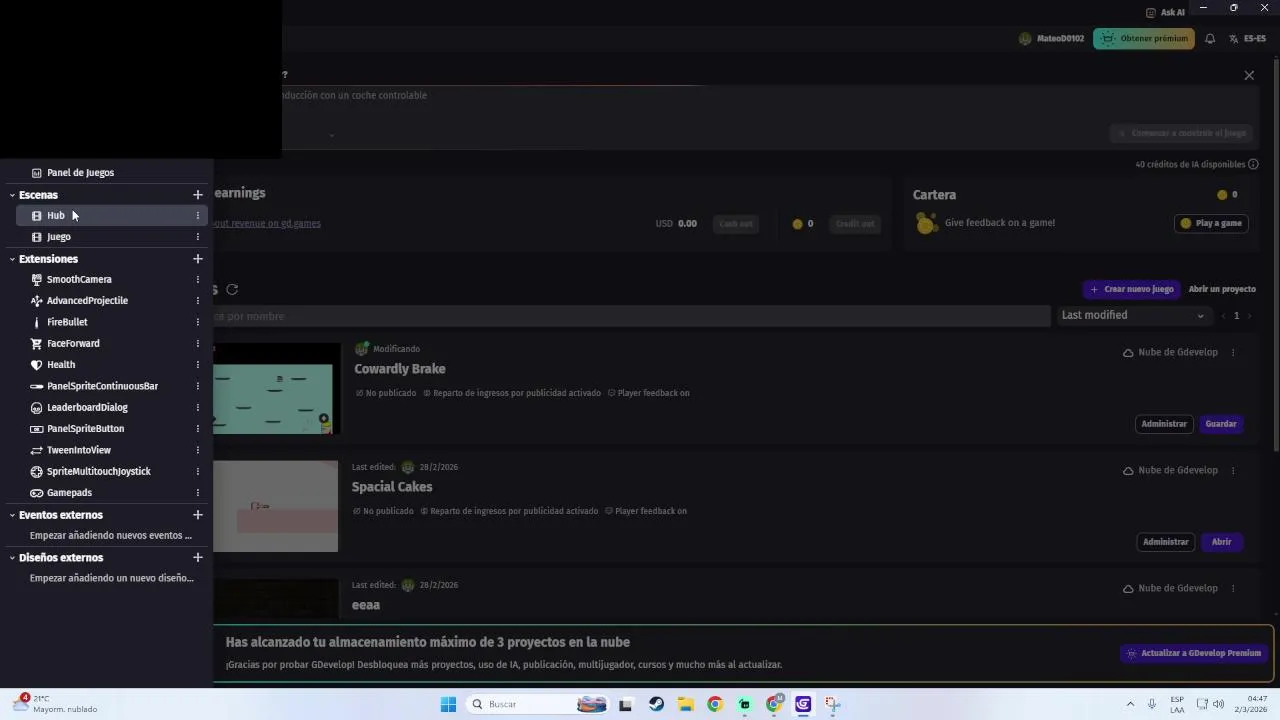The width and height of the screenshot is (1280, 720).
Task: Add external layout via Diseños externos plus
Action: click(197, 558)
